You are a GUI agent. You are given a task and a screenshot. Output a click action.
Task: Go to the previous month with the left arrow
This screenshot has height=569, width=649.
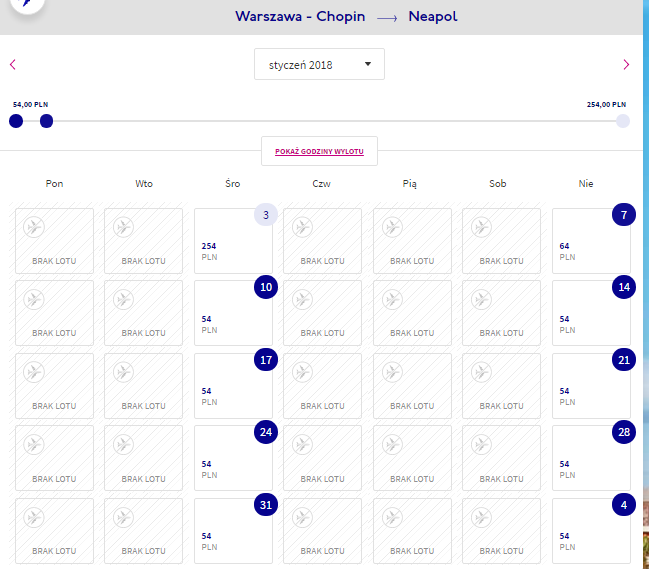(x=13, y=65)
